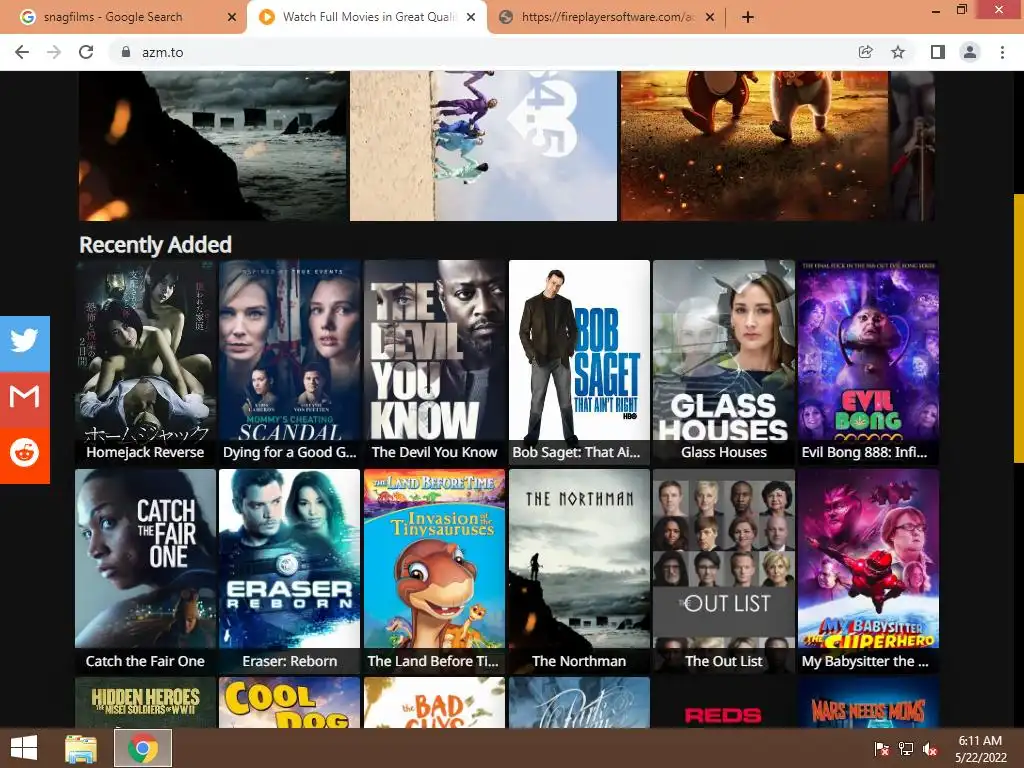Open Action Center flag tray icon

coord(882,748)
